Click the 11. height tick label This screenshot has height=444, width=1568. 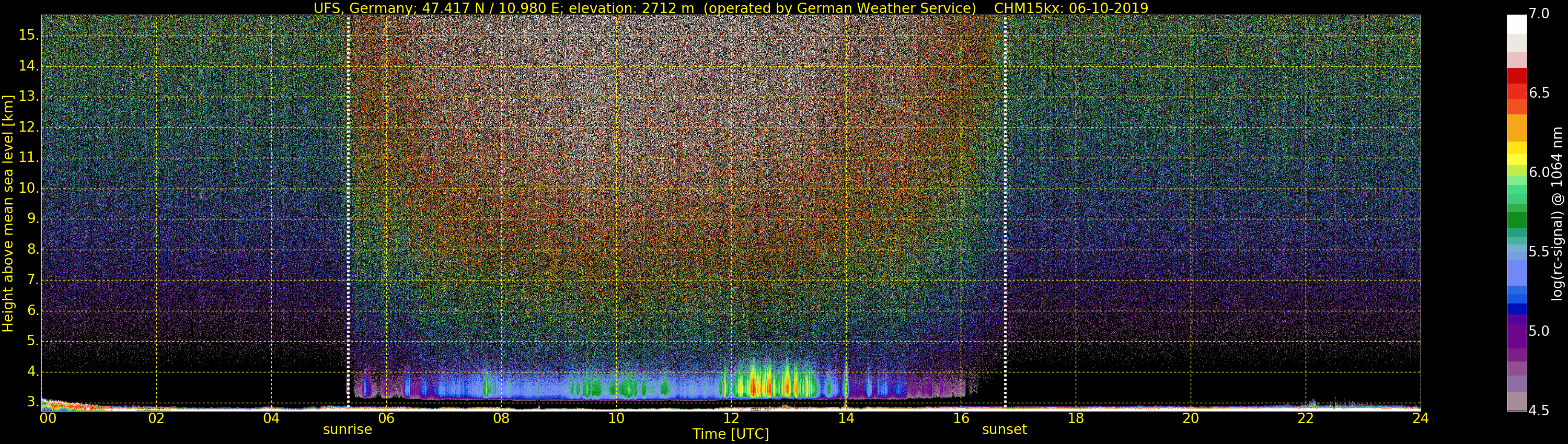29,158
